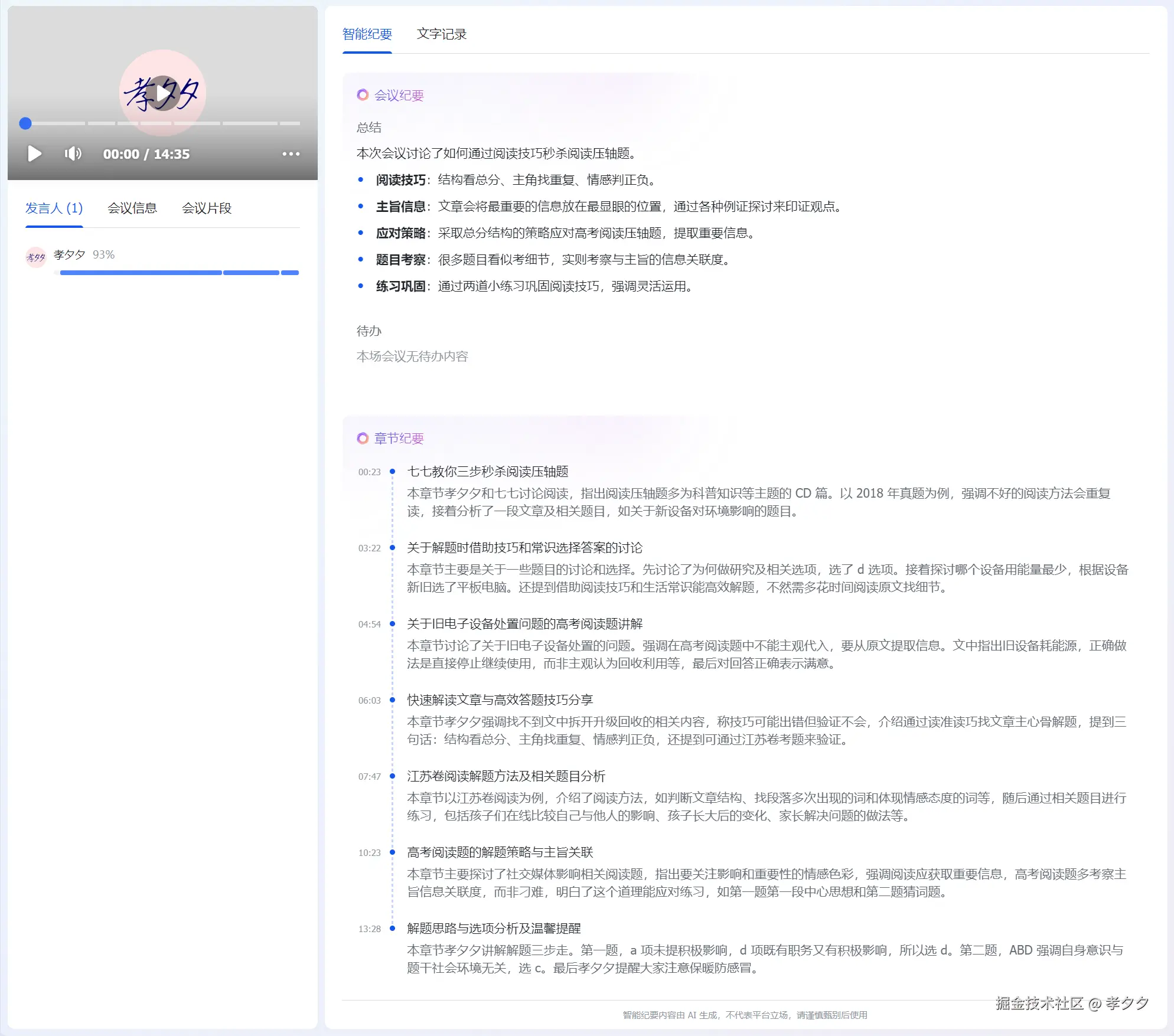
Task: Open the 会议片段 tab
Action: (206, 208)
